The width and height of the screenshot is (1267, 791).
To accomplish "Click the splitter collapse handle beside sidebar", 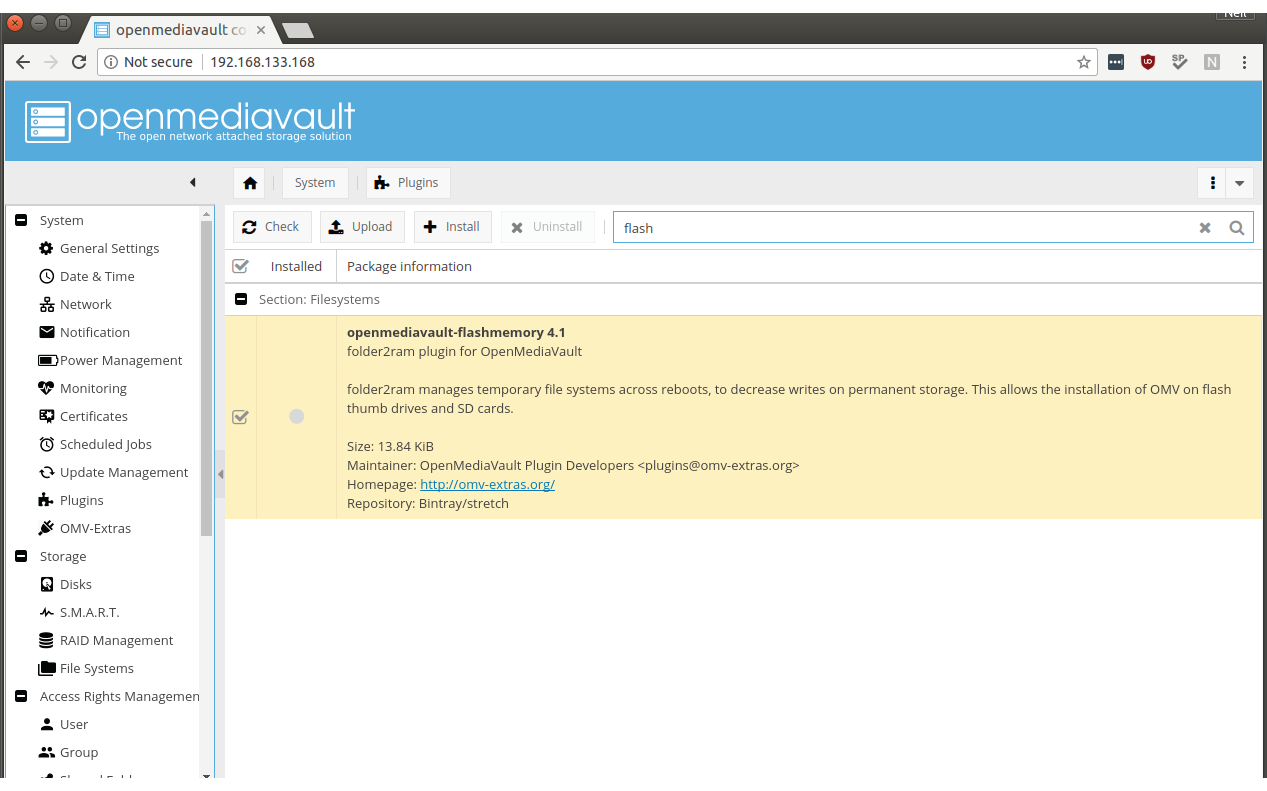I will coord(220,474).
